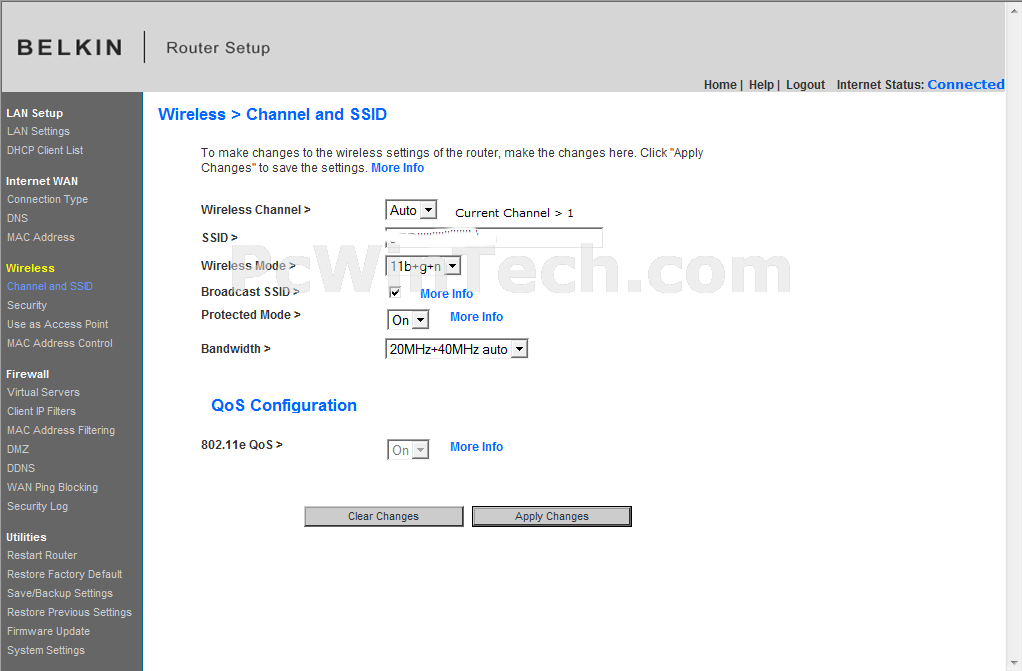Click into the SSID text field
This screenshot has width=1022, height=671.
(493, 237)
